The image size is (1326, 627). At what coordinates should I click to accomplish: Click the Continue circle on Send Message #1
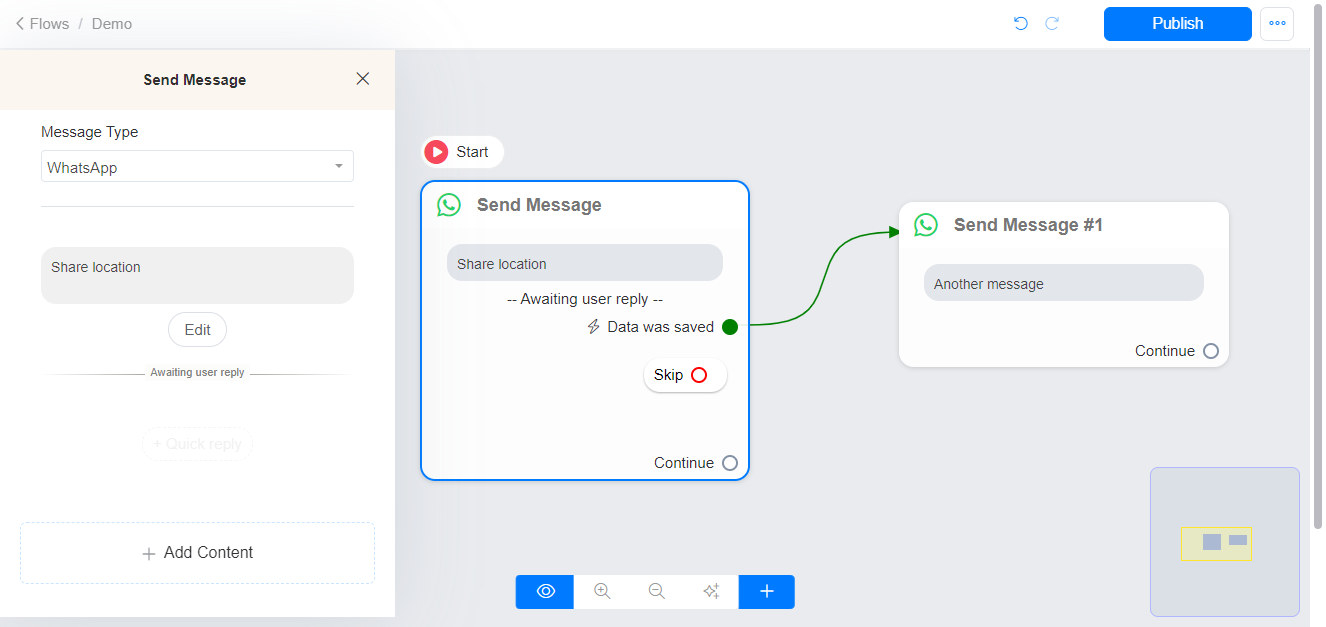tap(1210, 351)
